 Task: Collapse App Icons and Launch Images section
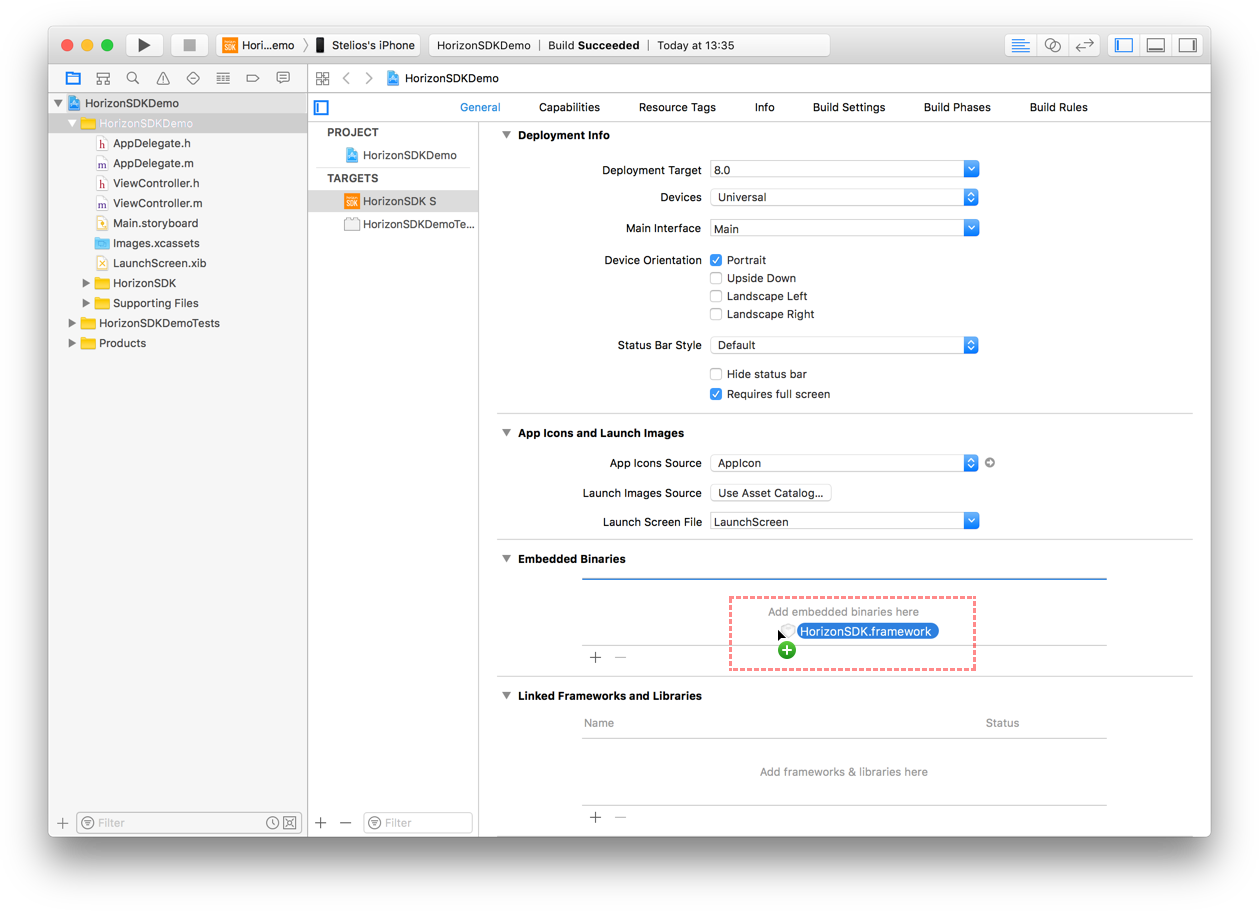[x=506, y=433]
